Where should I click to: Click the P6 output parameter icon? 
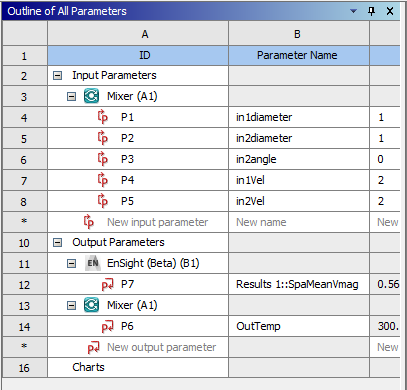click(107, 327)
